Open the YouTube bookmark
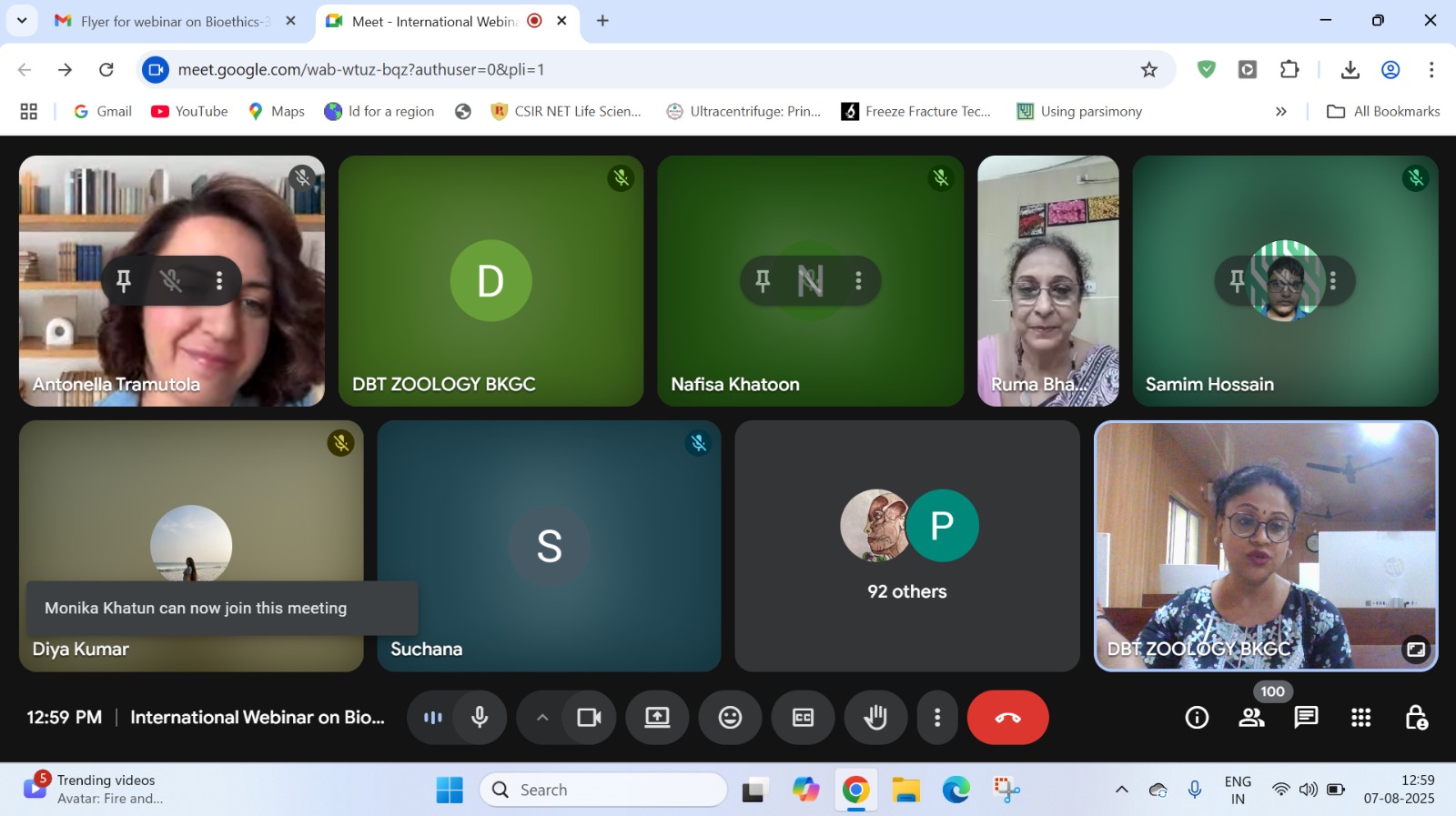Screen dimensions: 1456x816 189,111
